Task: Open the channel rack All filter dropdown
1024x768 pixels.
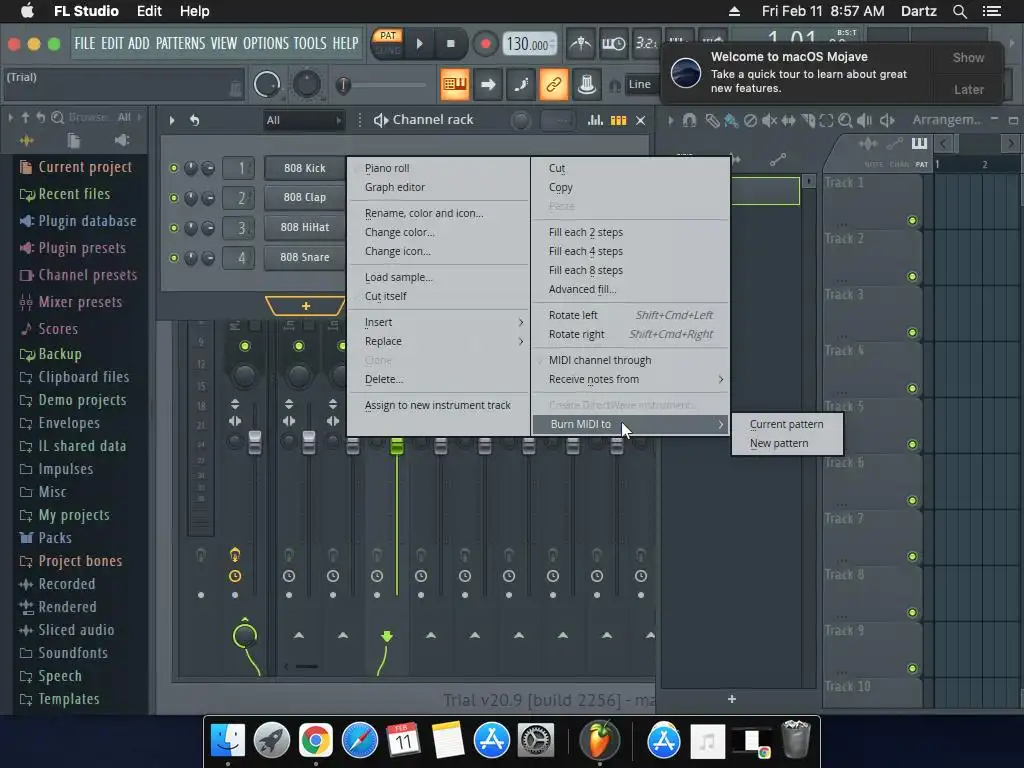Action: pos(304,120)
